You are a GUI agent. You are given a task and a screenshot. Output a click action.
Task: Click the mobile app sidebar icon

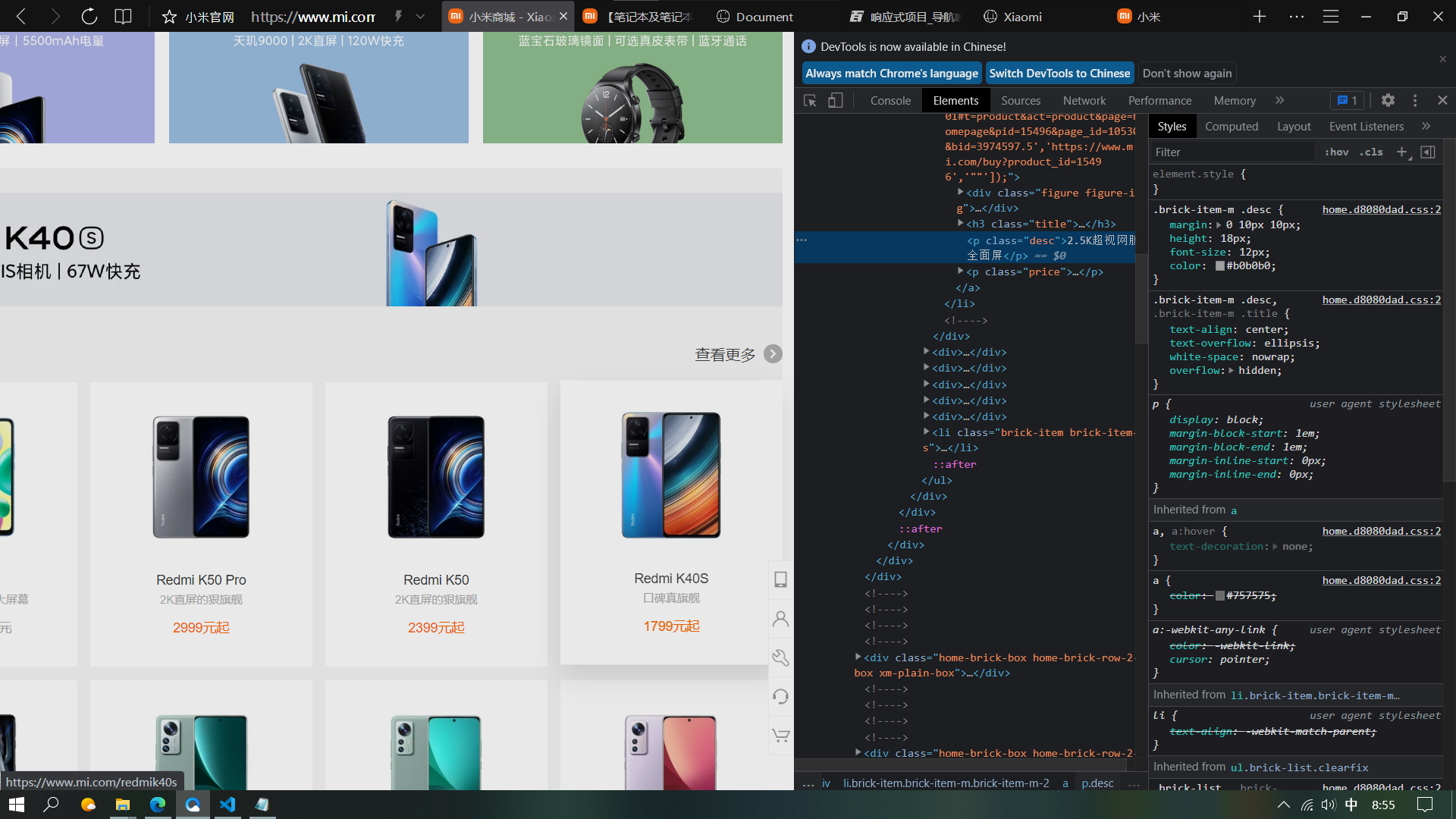[780, 579]
